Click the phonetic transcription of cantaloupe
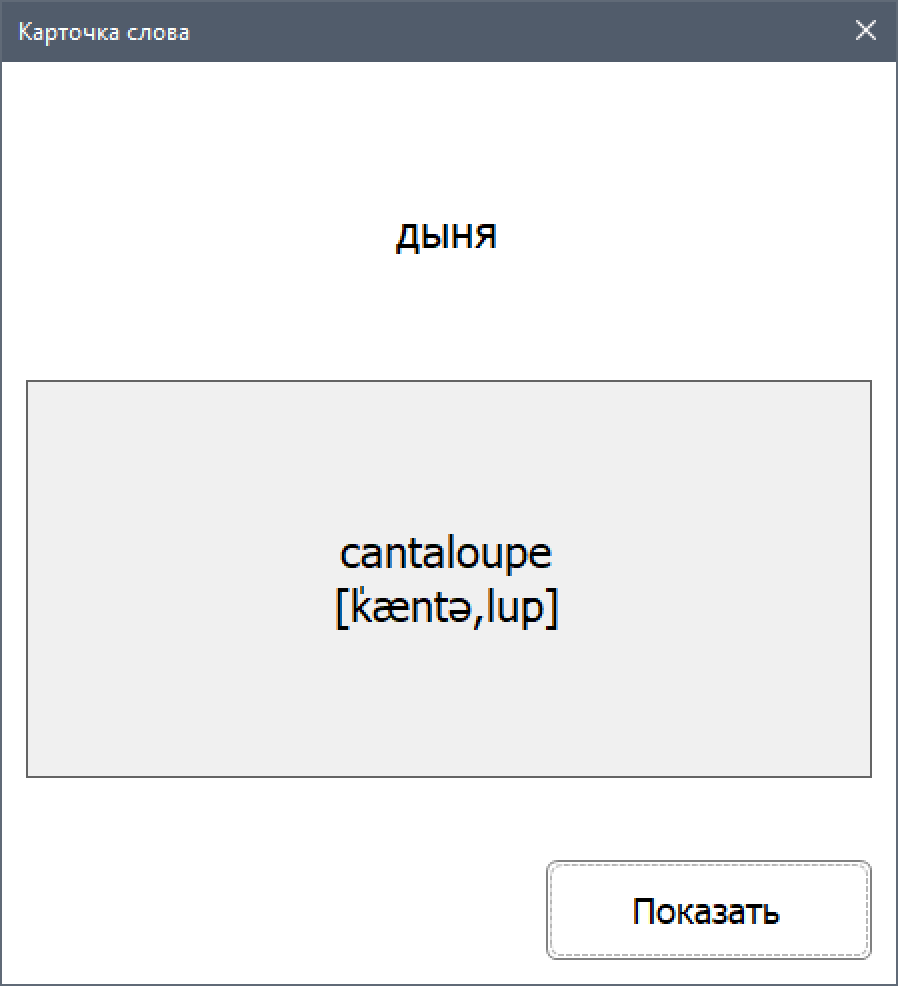The image size is (898, 986). [x=446, y=608]
